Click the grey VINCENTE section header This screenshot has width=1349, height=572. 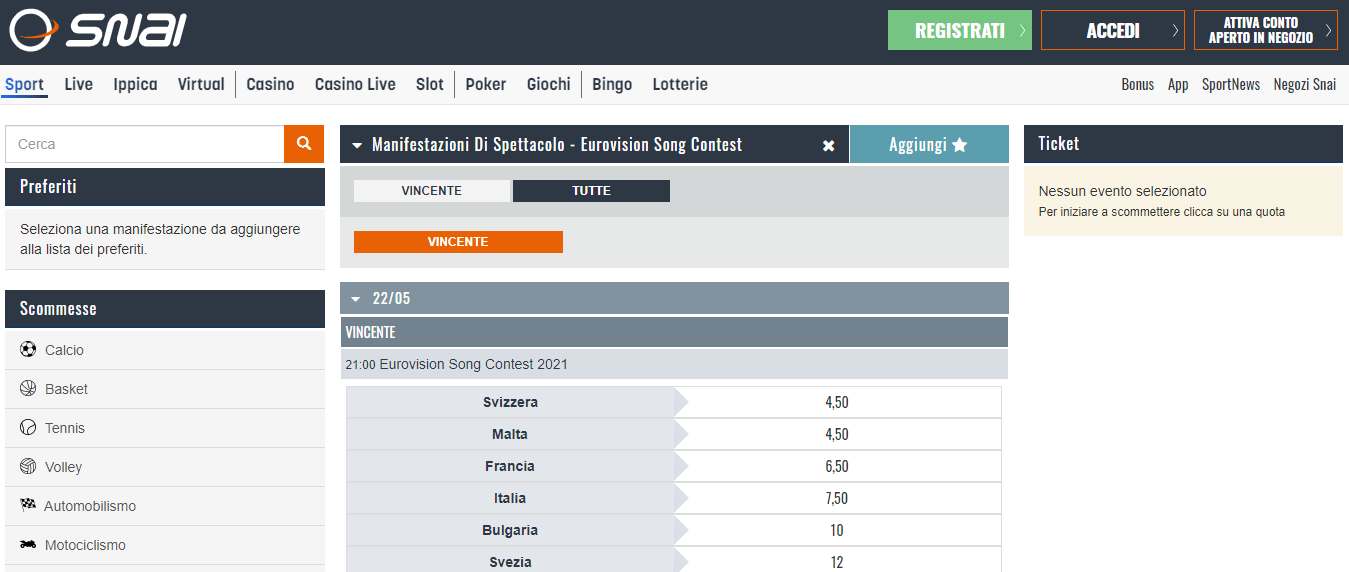click(x=674, y=332)
